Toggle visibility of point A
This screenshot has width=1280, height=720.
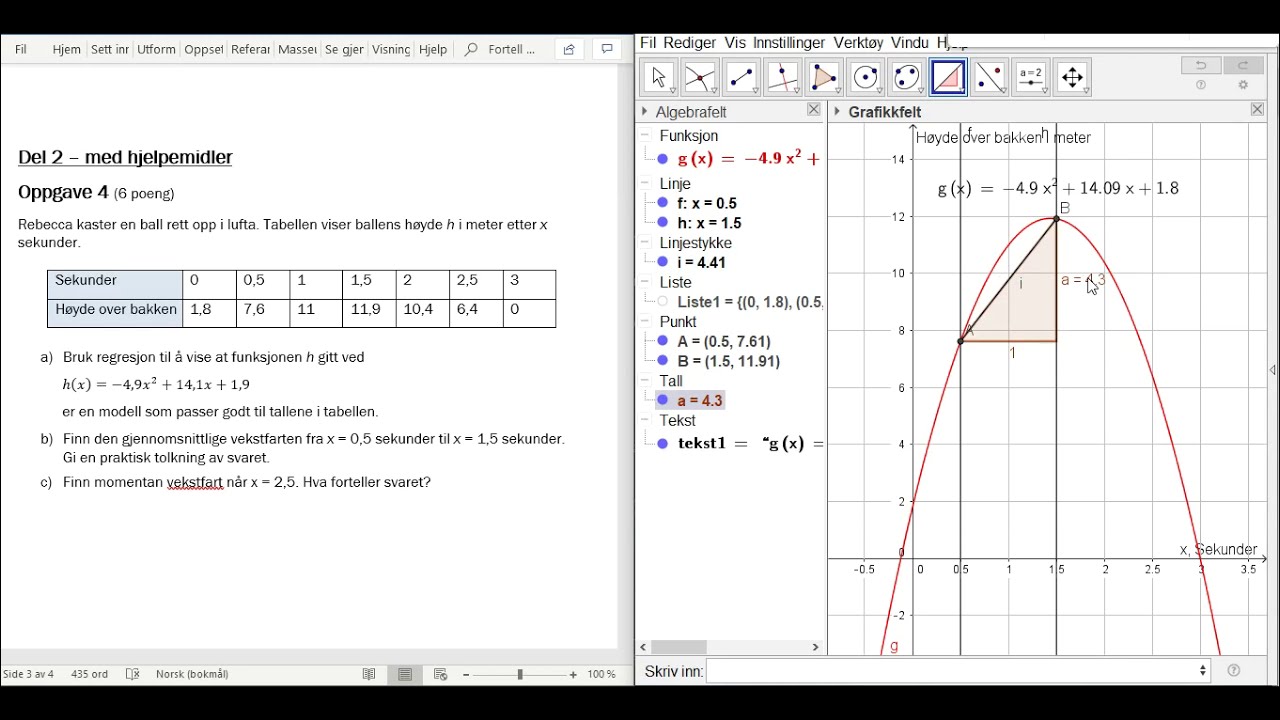[x=662, y=341]
